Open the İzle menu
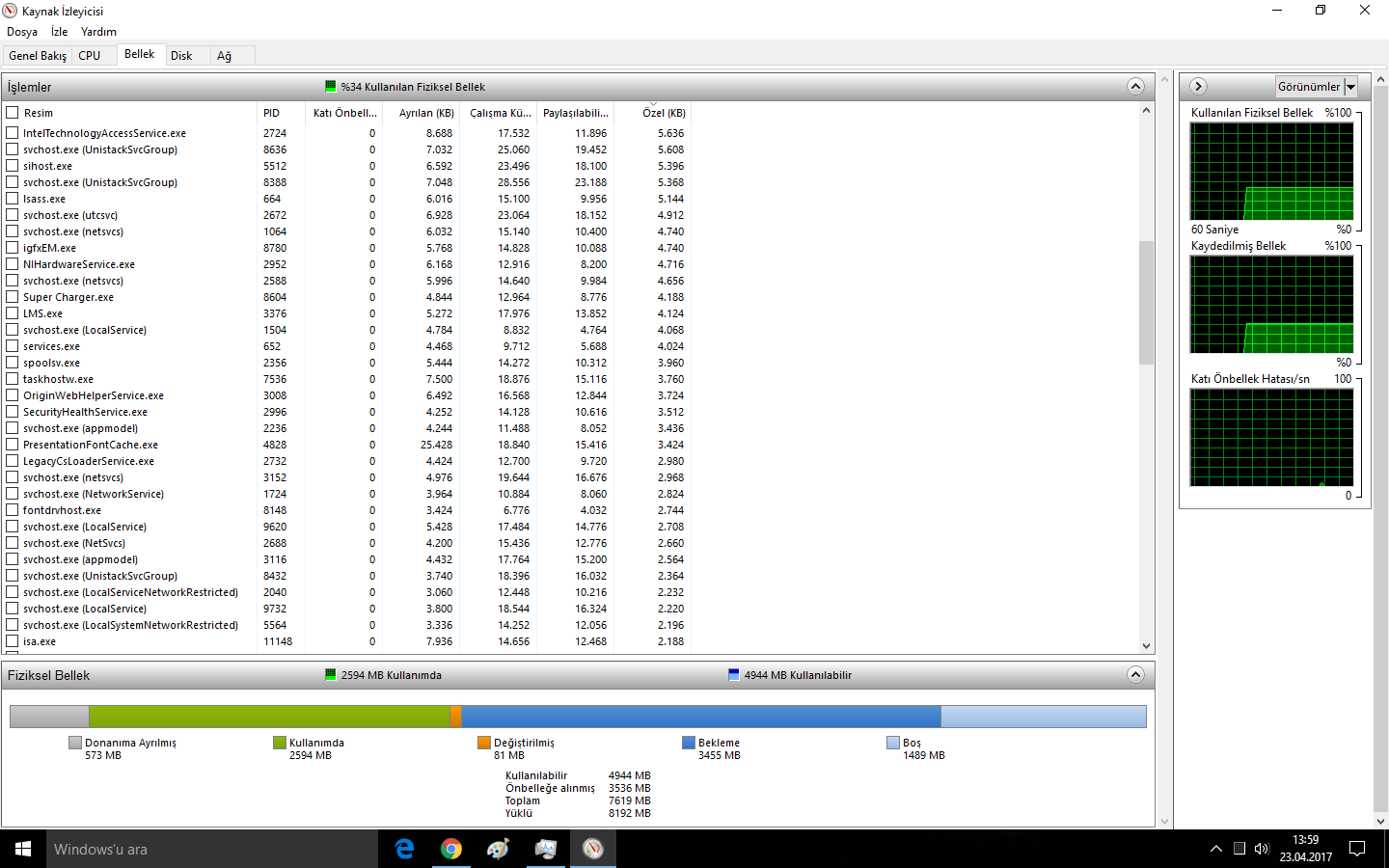Viewport: 1389px width, 868px height. point(59,32)
